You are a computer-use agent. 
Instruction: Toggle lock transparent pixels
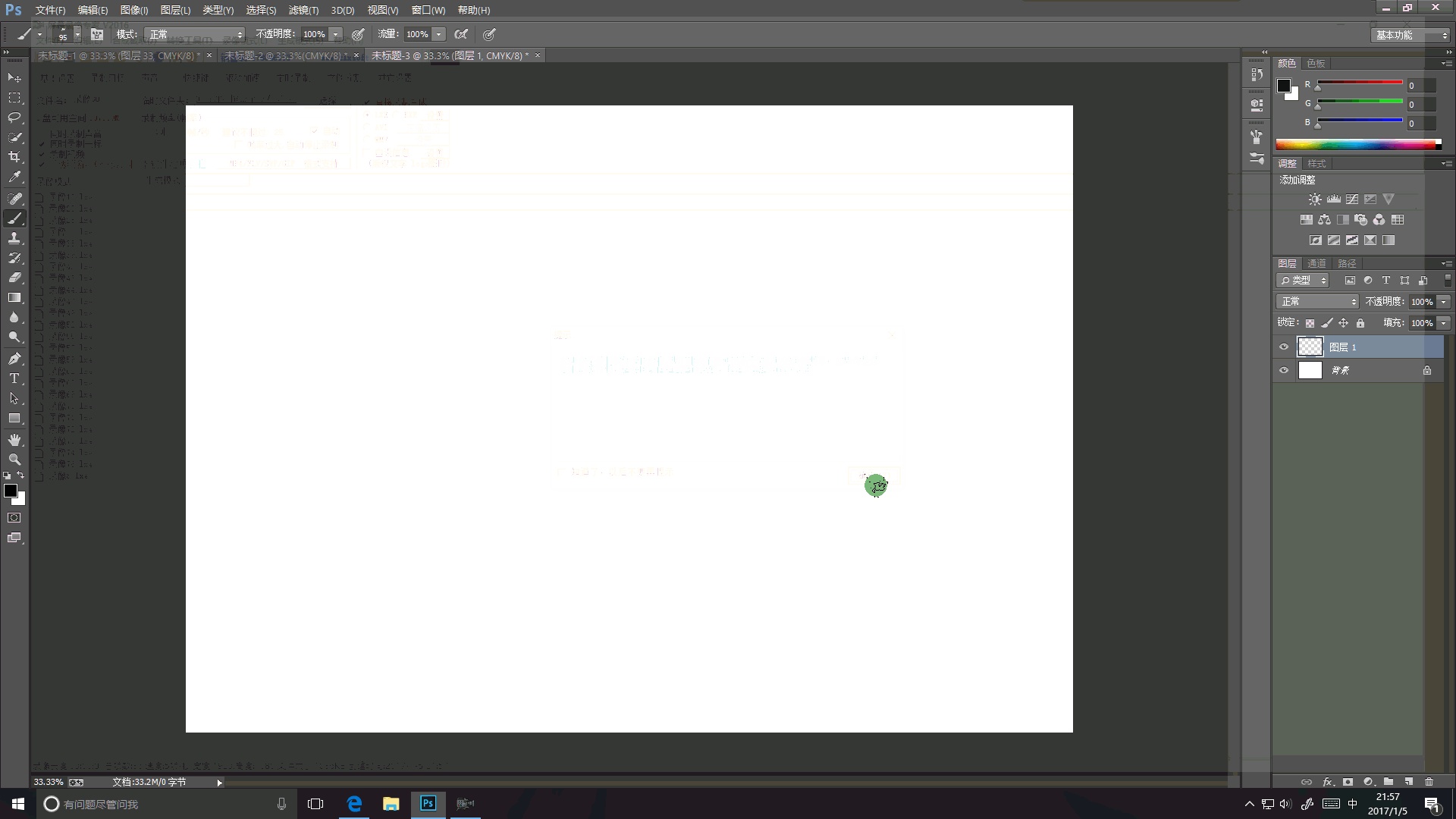click(1310, 323)
